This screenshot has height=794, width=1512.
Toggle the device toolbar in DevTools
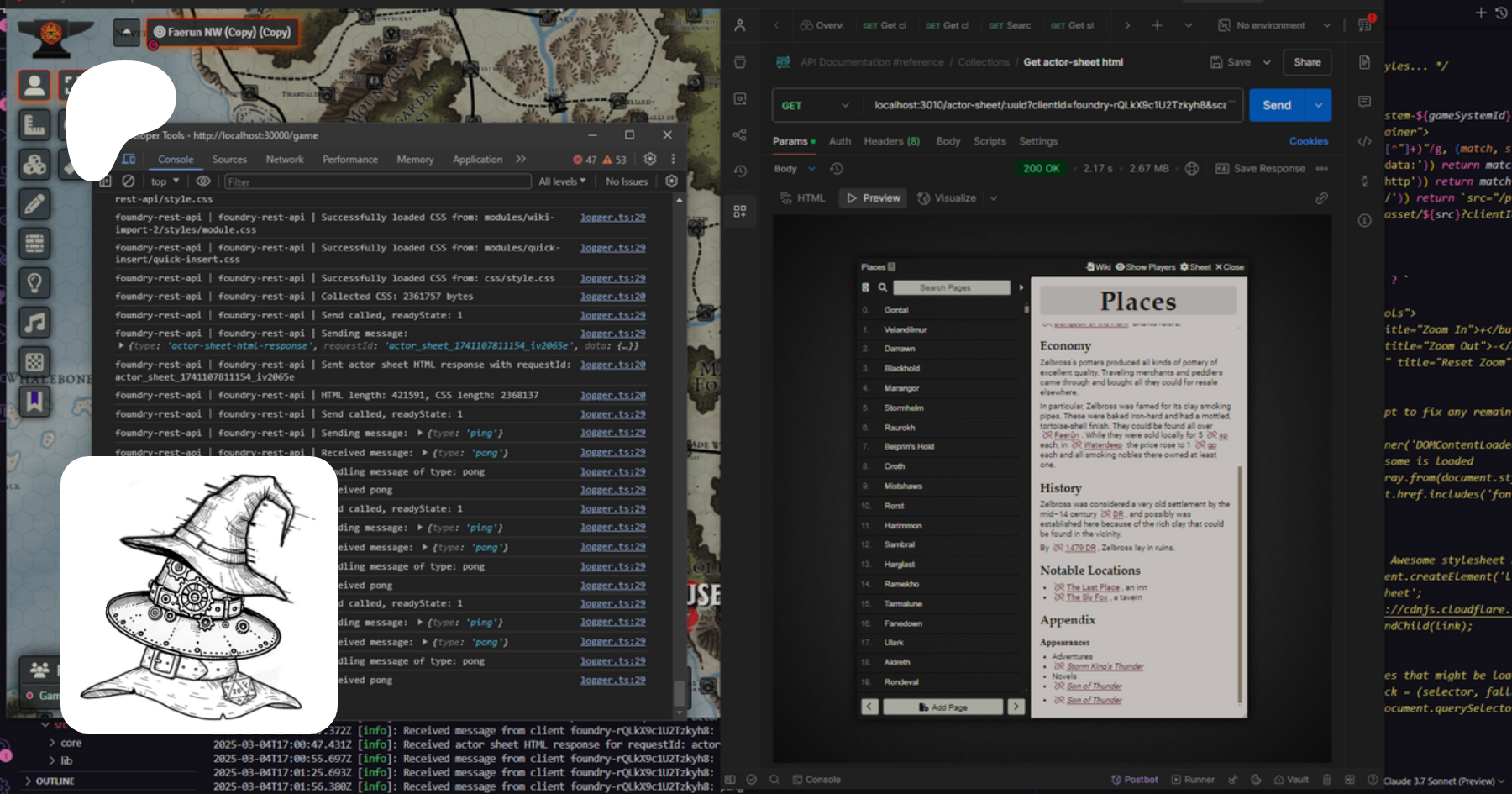[x=129, y=159]
